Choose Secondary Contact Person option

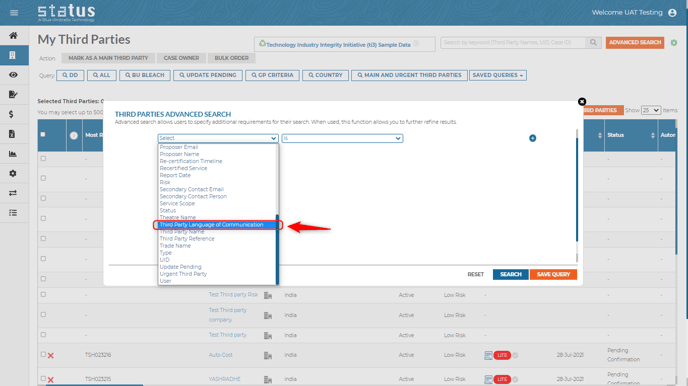point(193,197)
